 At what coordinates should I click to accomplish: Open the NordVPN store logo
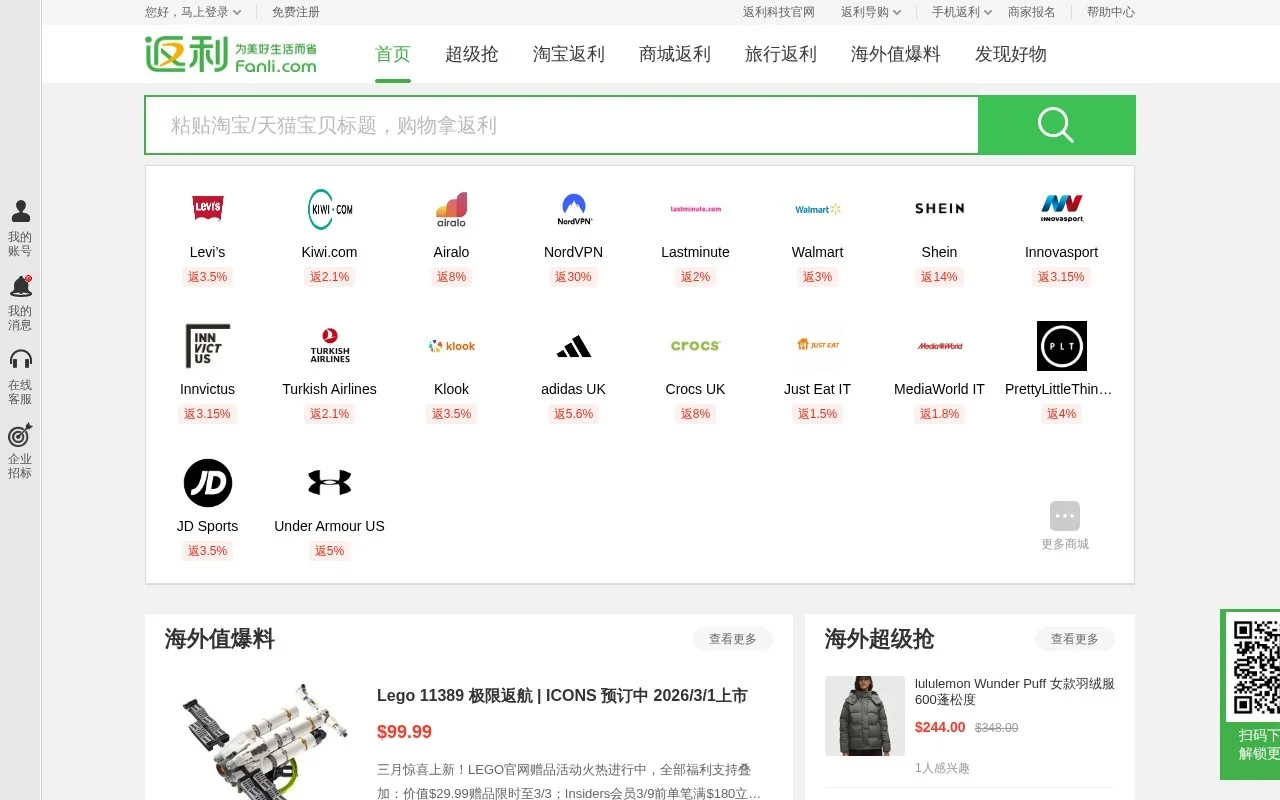tap(573, 209)
